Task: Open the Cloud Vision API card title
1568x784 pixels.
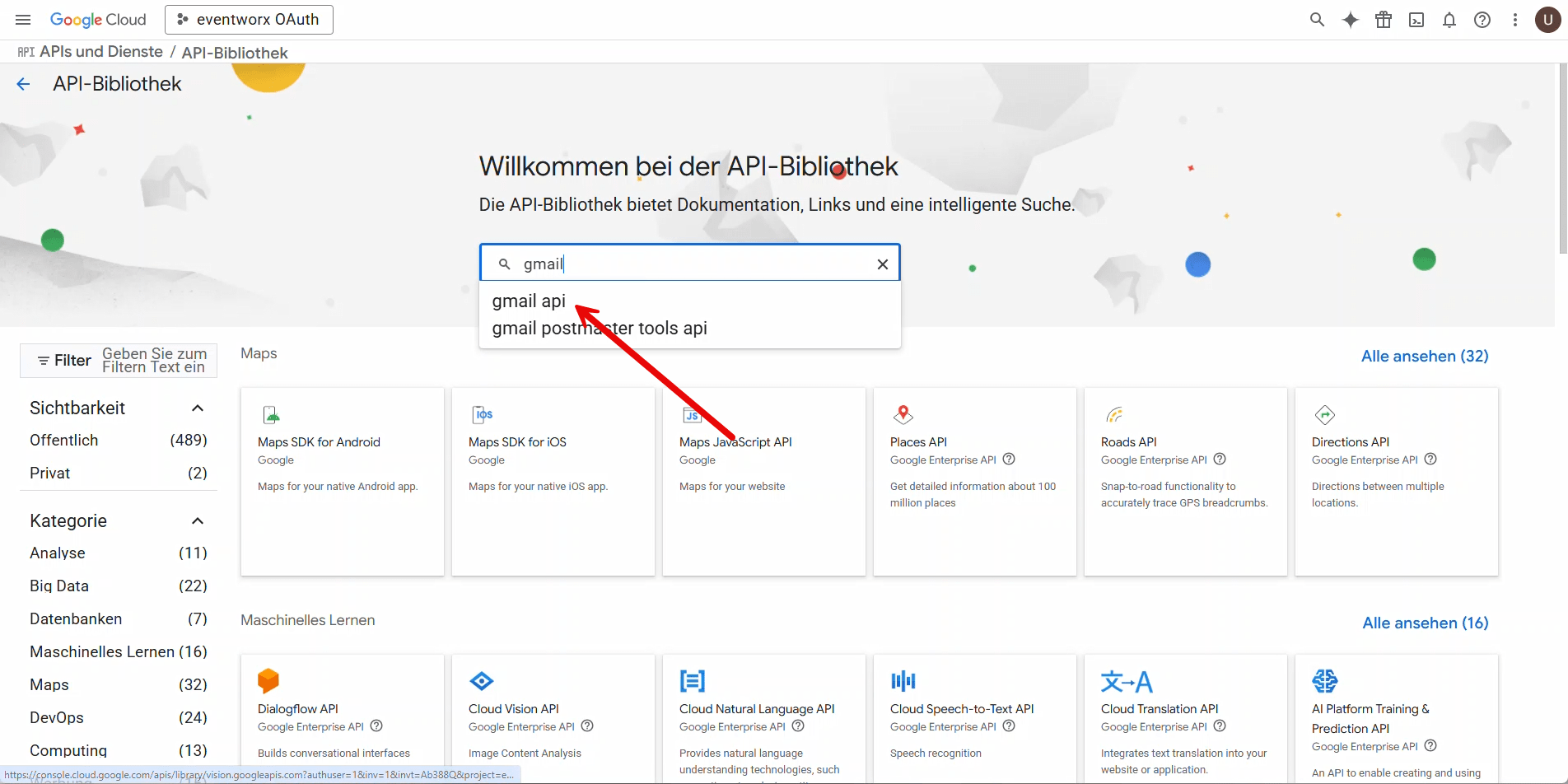Action: pos(514,709)
